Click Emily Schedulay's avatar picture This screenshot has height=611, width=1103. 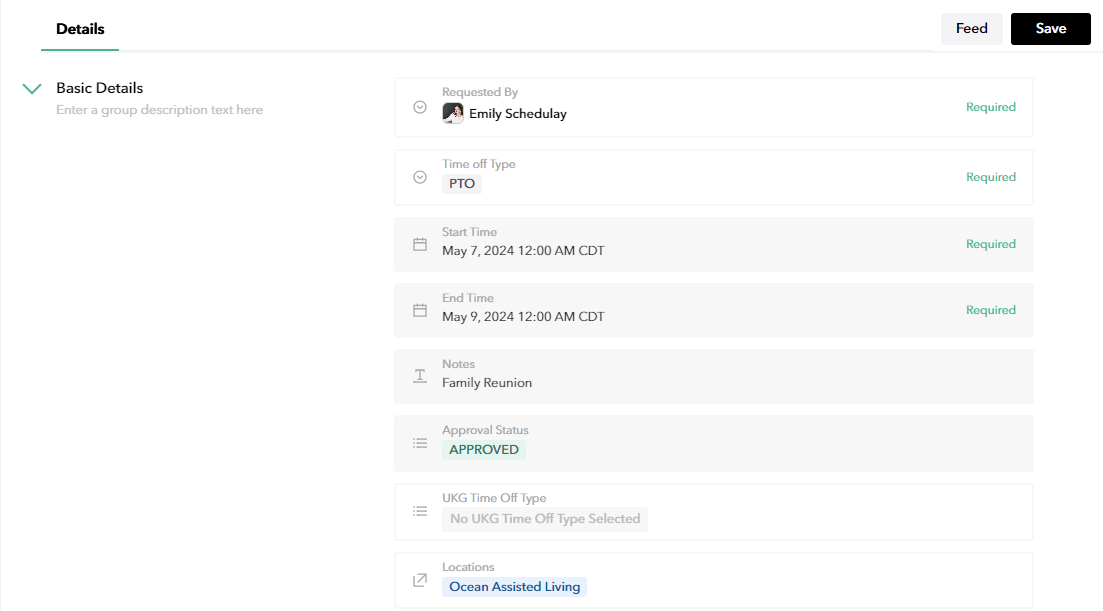[453, 113]
